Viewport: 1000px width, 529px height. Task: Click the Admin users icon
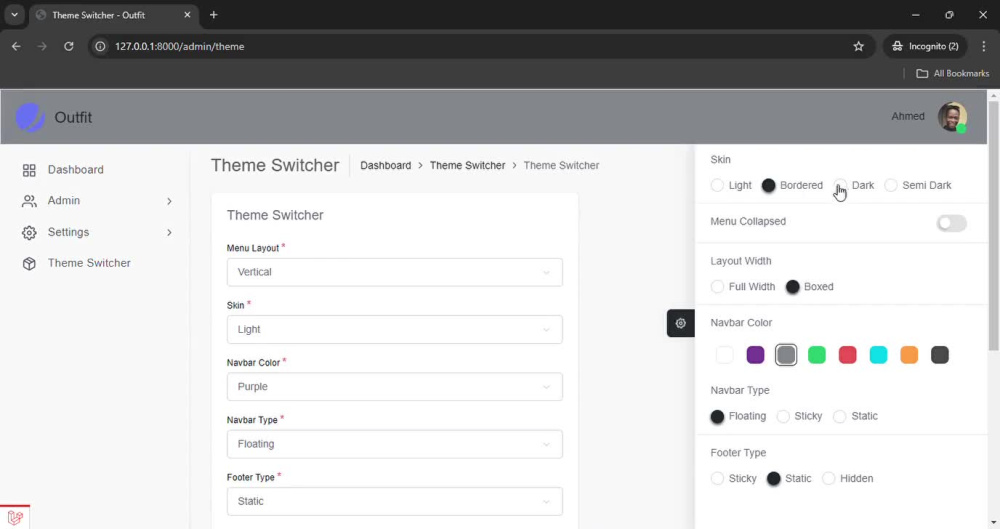(29, 201)
